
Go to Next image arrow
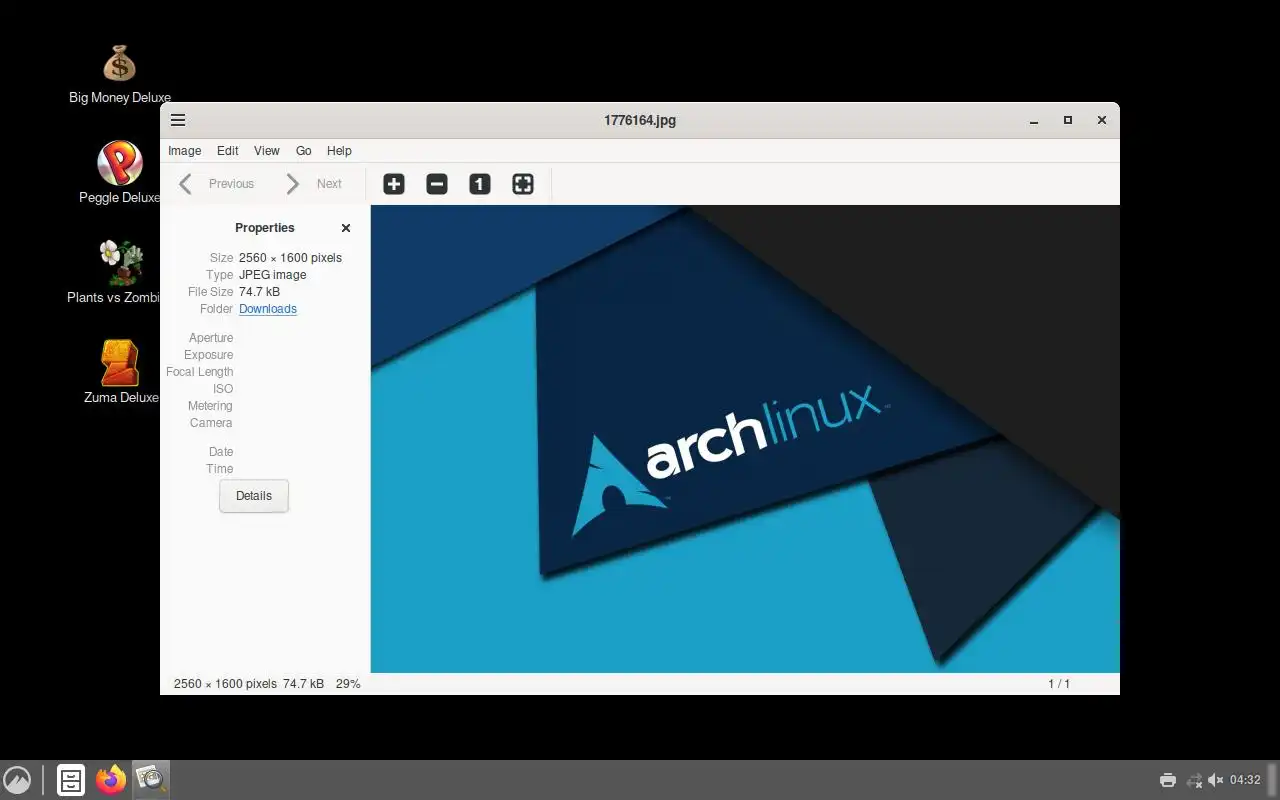pyautogui.click(x=292, y=184)
